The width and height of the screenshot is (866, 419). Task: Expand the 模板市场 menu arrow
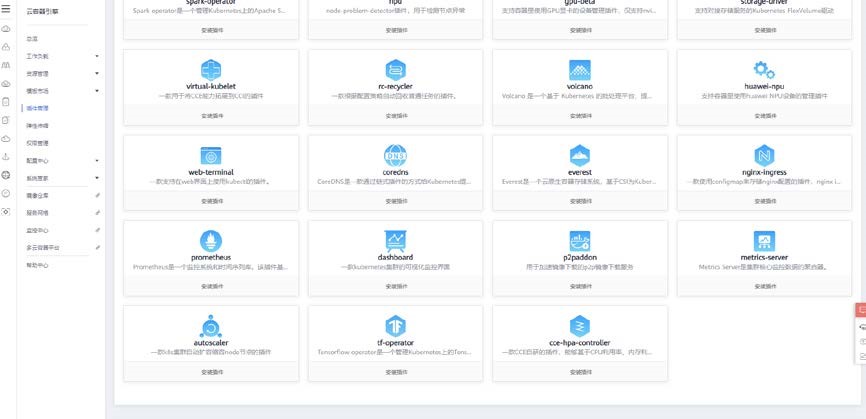[x=97, y=91]
